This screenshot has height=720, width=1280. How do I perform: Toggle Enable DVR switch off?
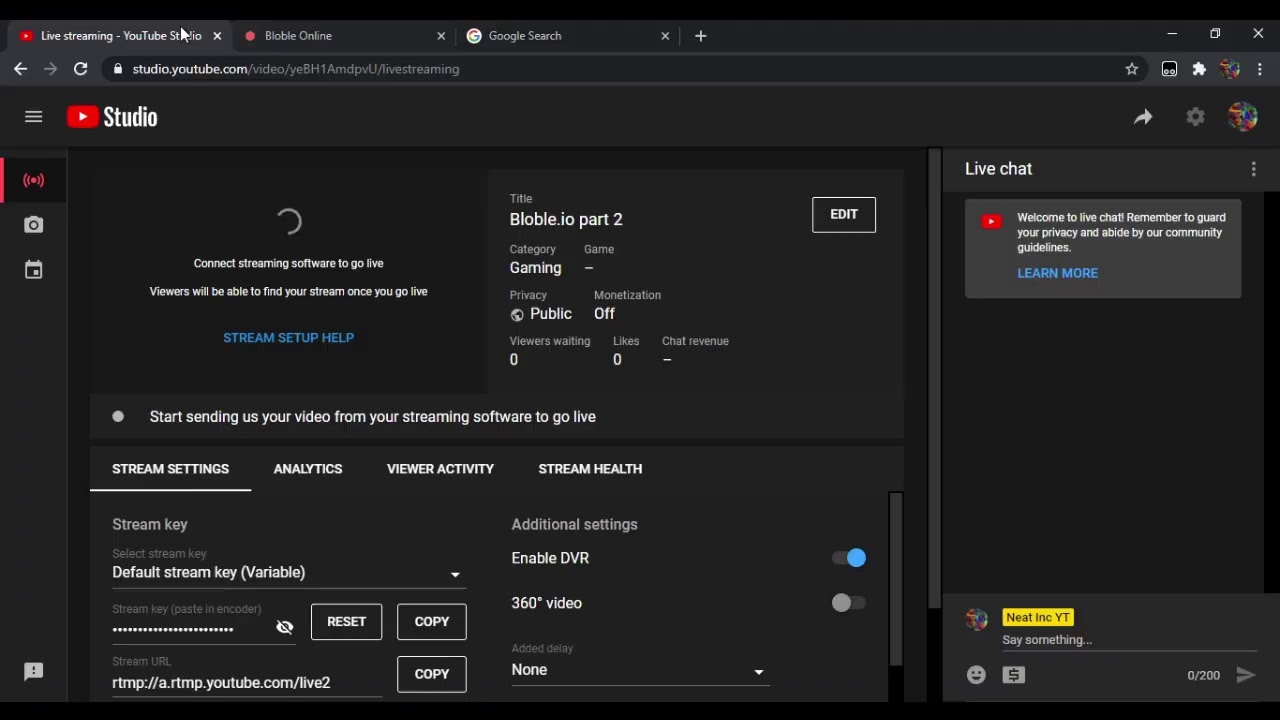[x=849, y=558]
